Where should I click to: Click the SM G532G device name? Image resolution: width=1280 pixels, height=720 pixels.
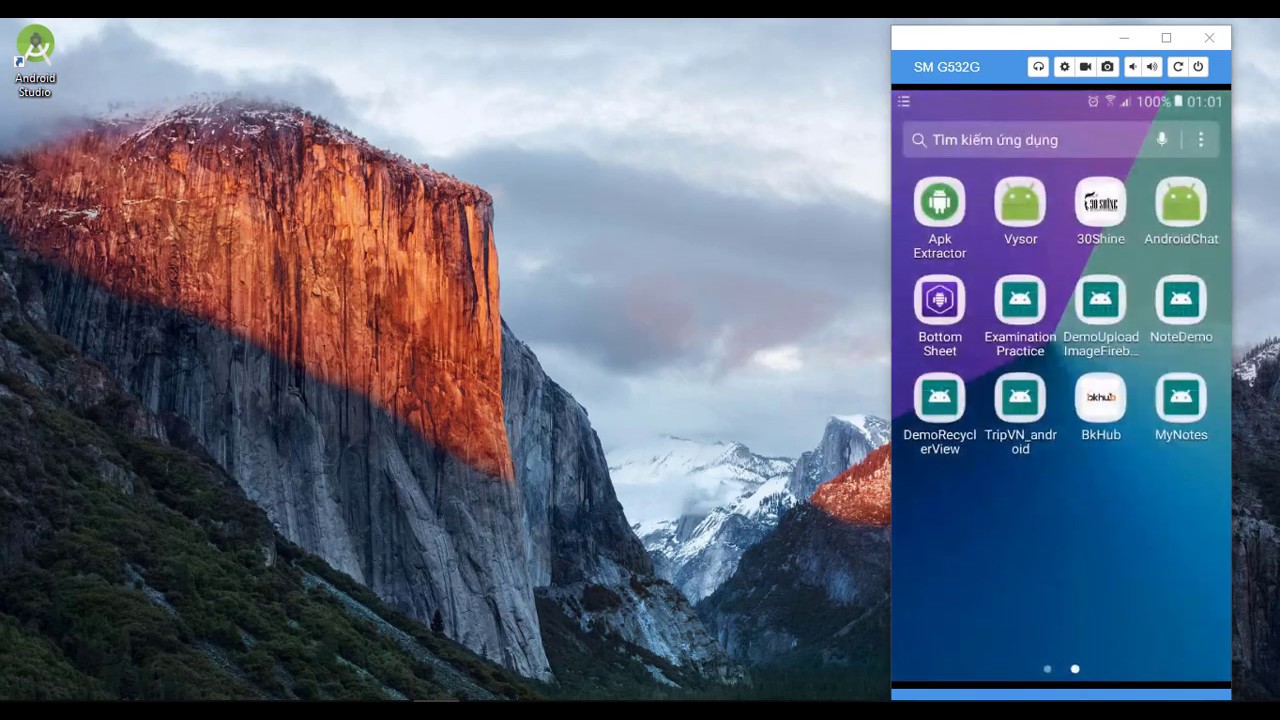pyautogui.click(x=946, y=67)
